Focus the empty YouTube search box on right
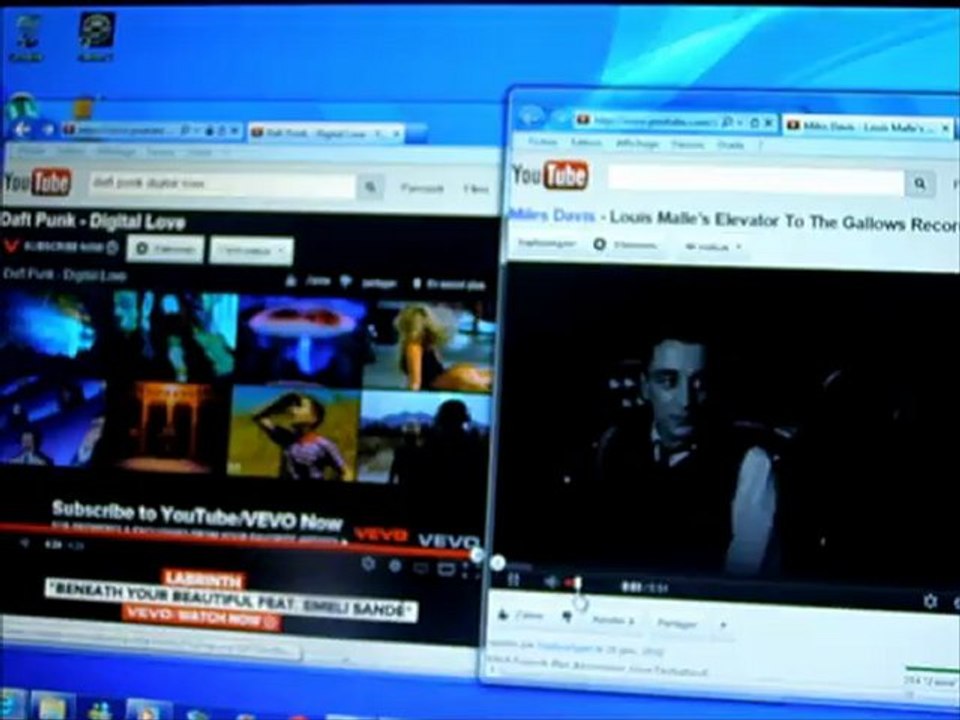The height and width of the screenshot is (720, 960). coord(757,181)
